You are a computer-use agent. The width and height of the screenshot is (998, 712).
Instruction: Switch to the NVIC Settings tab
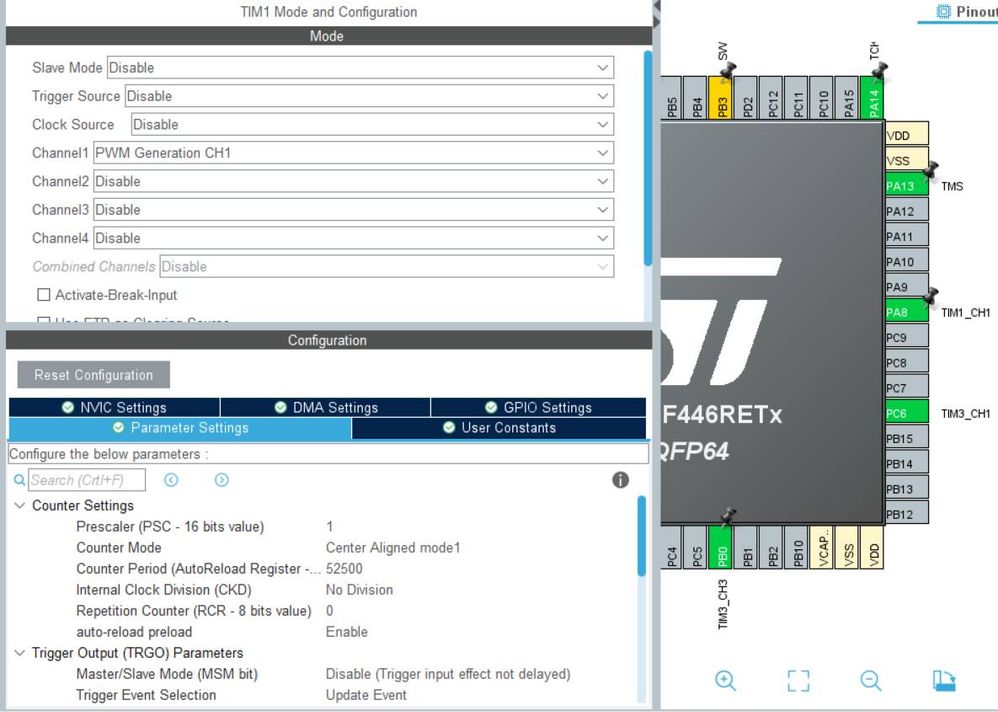tap(115, 407)
